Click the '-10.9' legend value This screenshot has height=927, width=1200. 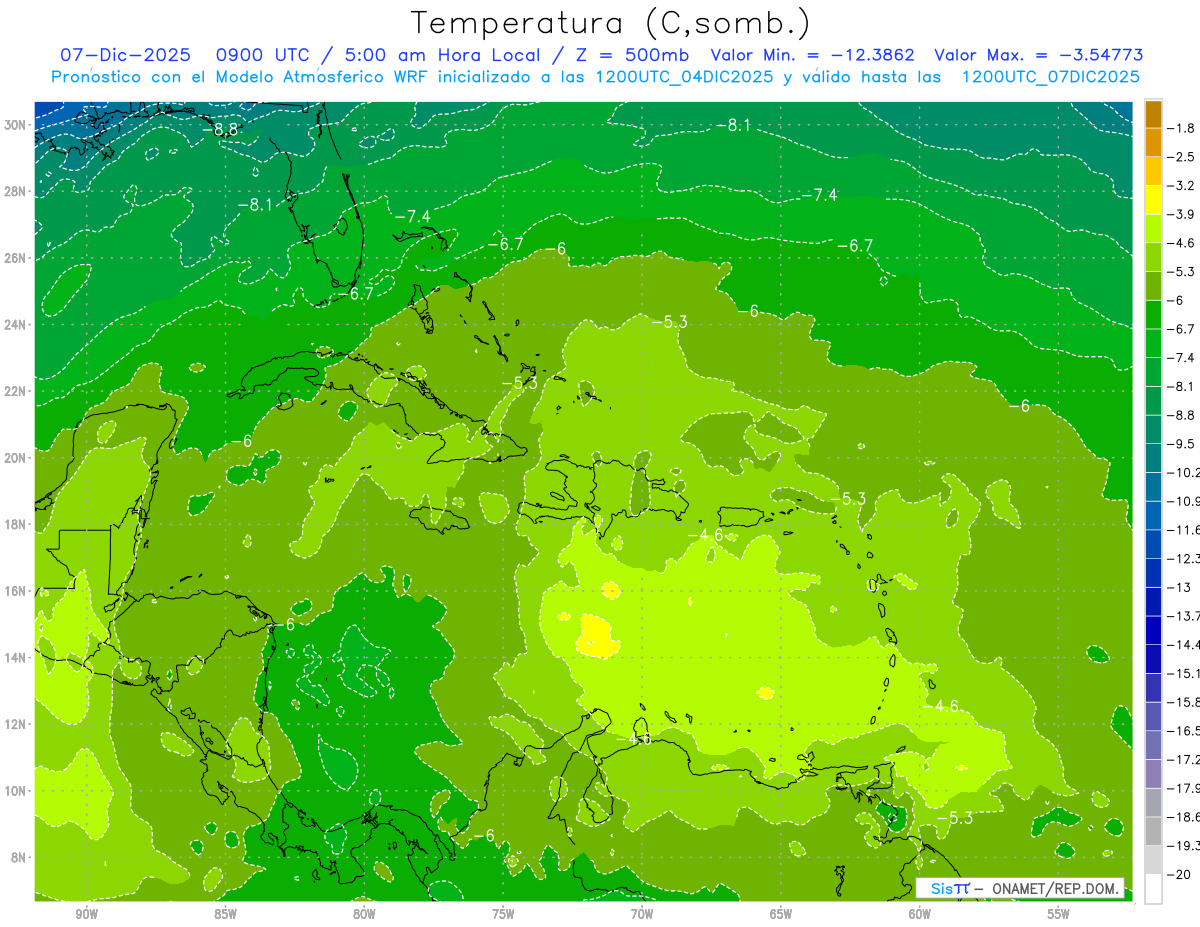pos(1183,501)
